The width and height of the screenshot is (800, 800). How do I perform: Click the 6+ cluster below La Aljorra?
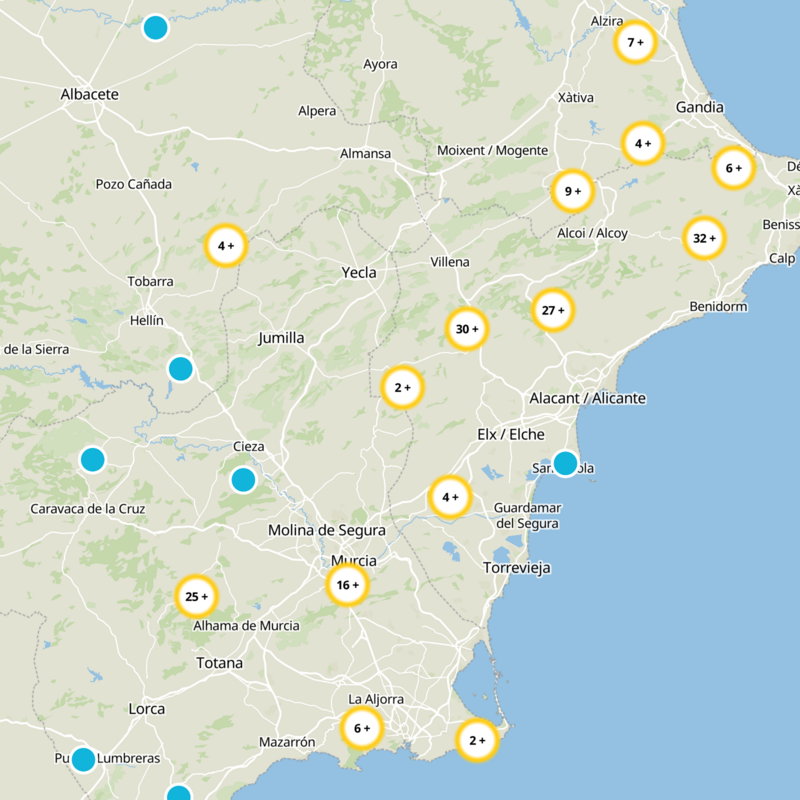(x=362, y=729)
